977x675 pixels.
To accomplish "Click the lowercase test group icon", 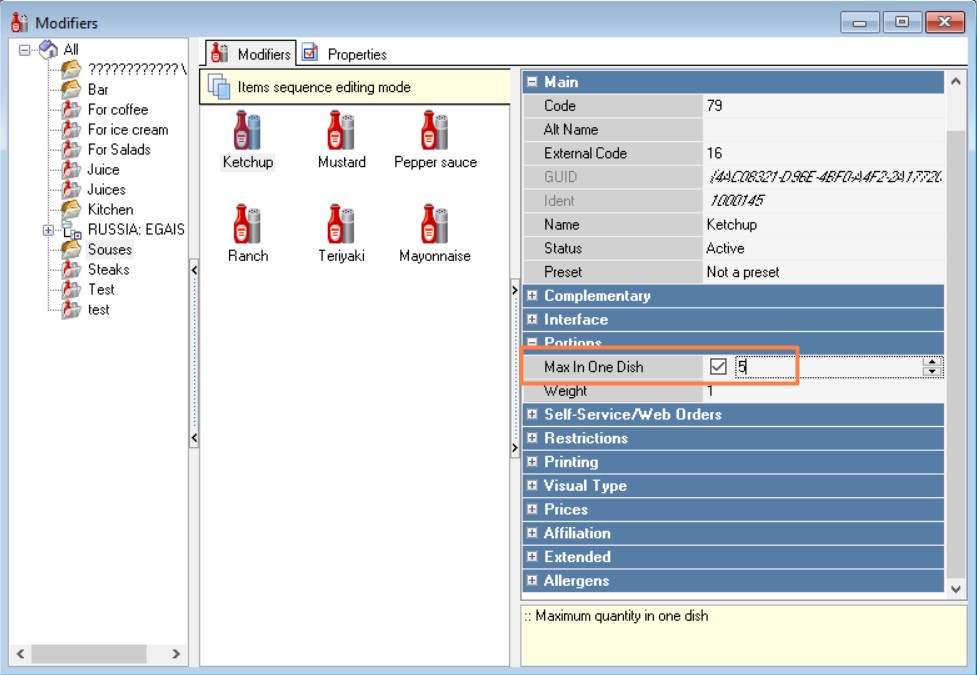I will click(71, 309).
